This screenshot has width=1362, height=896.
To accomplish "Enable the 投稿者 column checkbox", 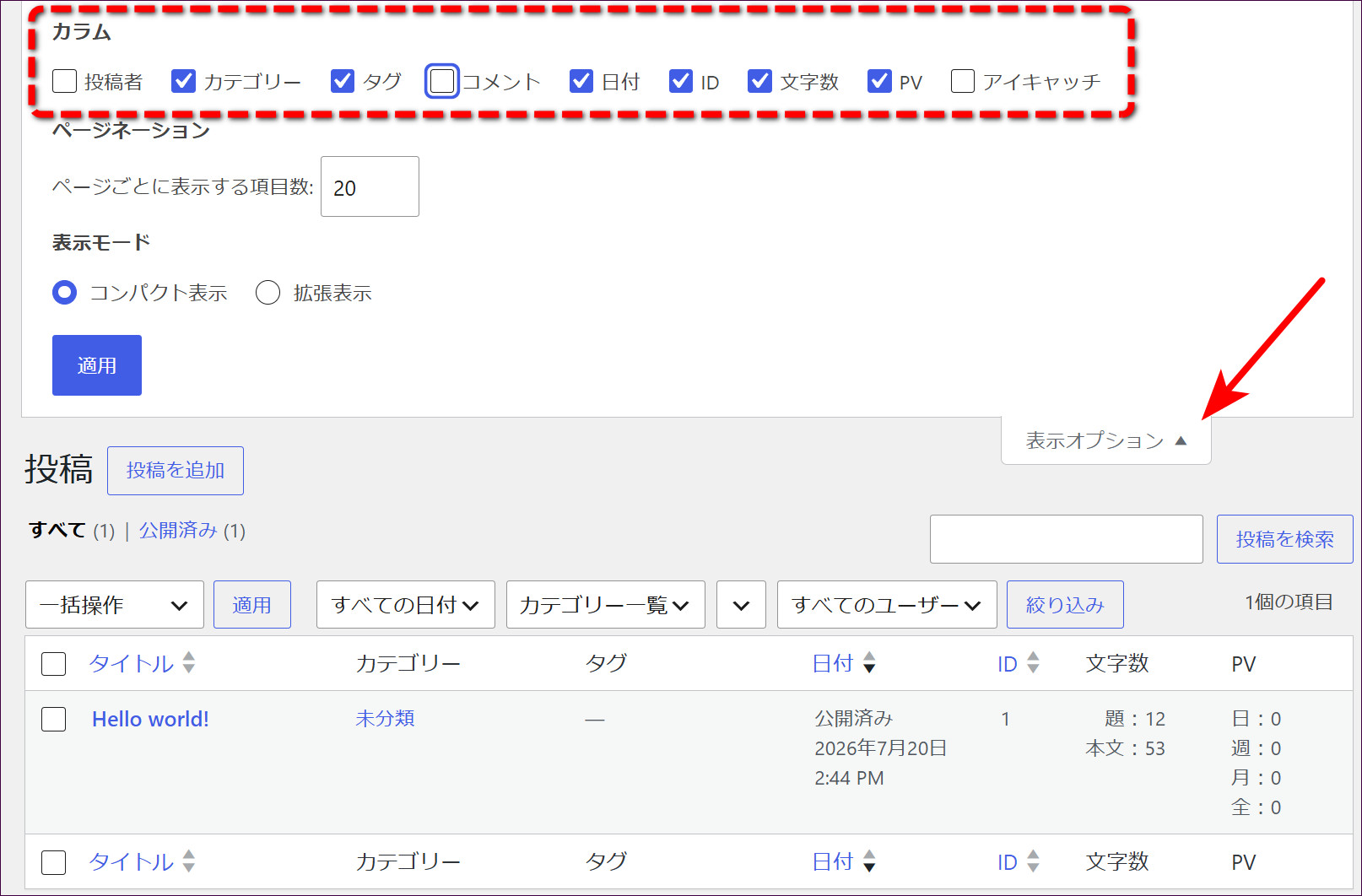I will tap(65, 81).
